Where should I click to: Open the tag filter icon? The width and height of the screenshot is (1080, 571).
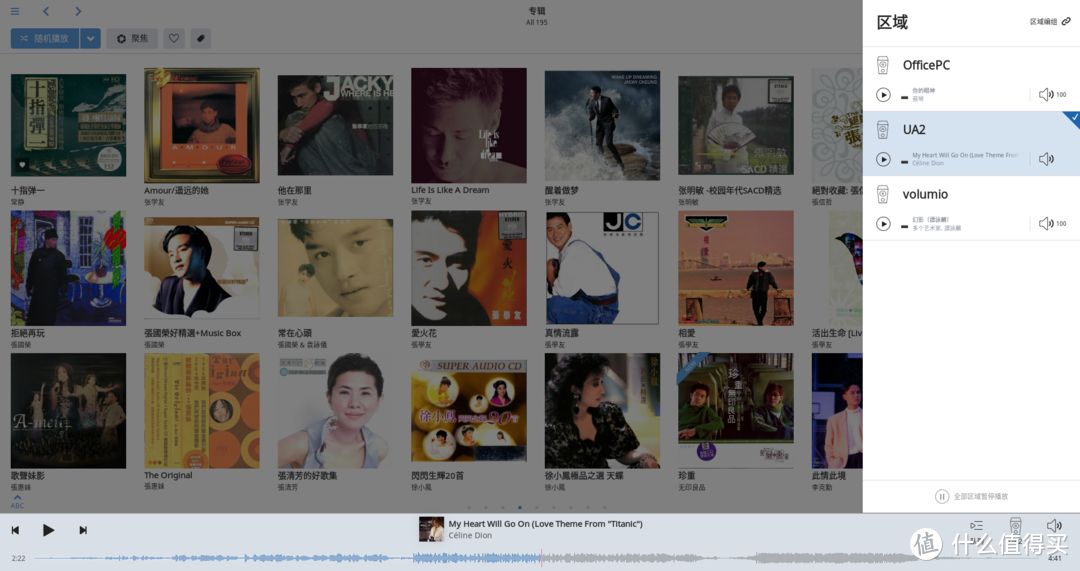coord(200,39)
